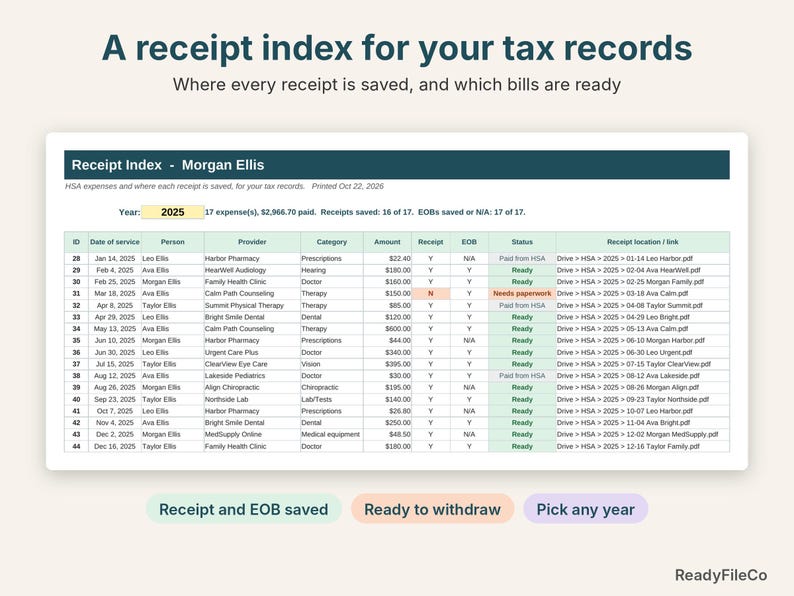
Task: Click 'HearWell Audiology' provider cell
Action: [x=252, y=270]
